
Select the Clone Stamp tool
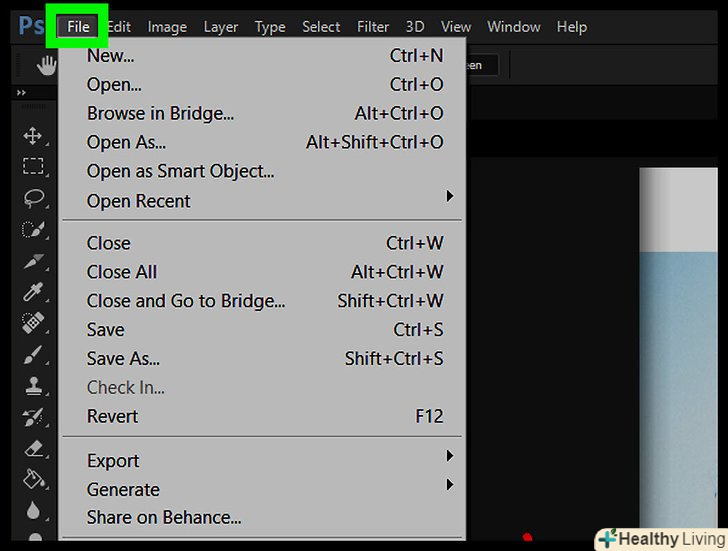(33, 385)
